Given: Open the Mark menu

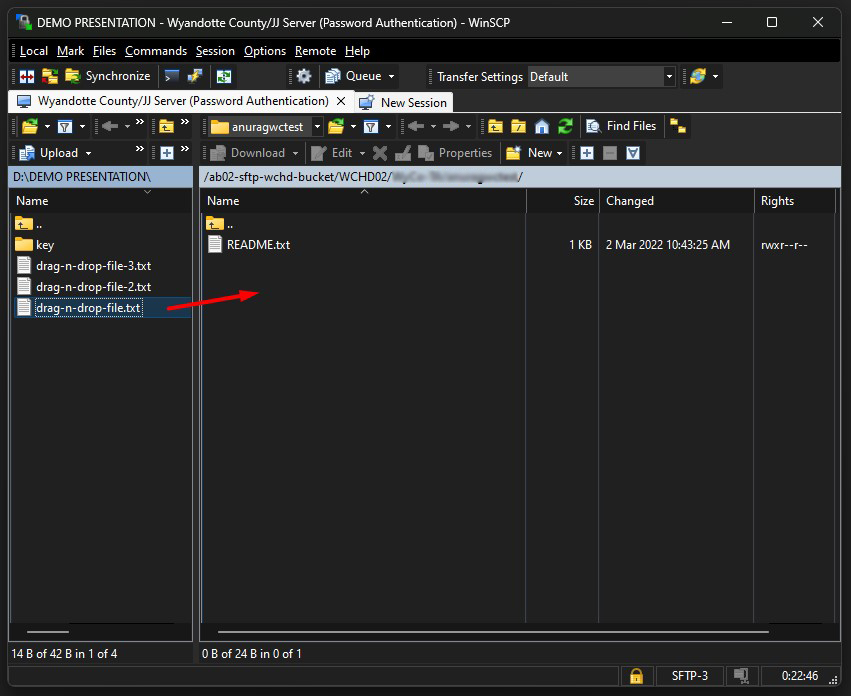Looking at the screenshot, I should pyautogui.click(x=71, y=51).
